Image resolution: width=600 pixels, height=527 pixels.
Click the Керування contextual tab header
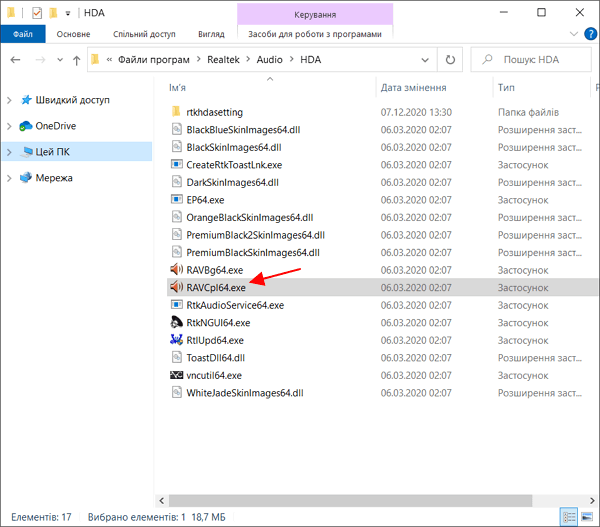pyautogui.click(x=315, y=15)
